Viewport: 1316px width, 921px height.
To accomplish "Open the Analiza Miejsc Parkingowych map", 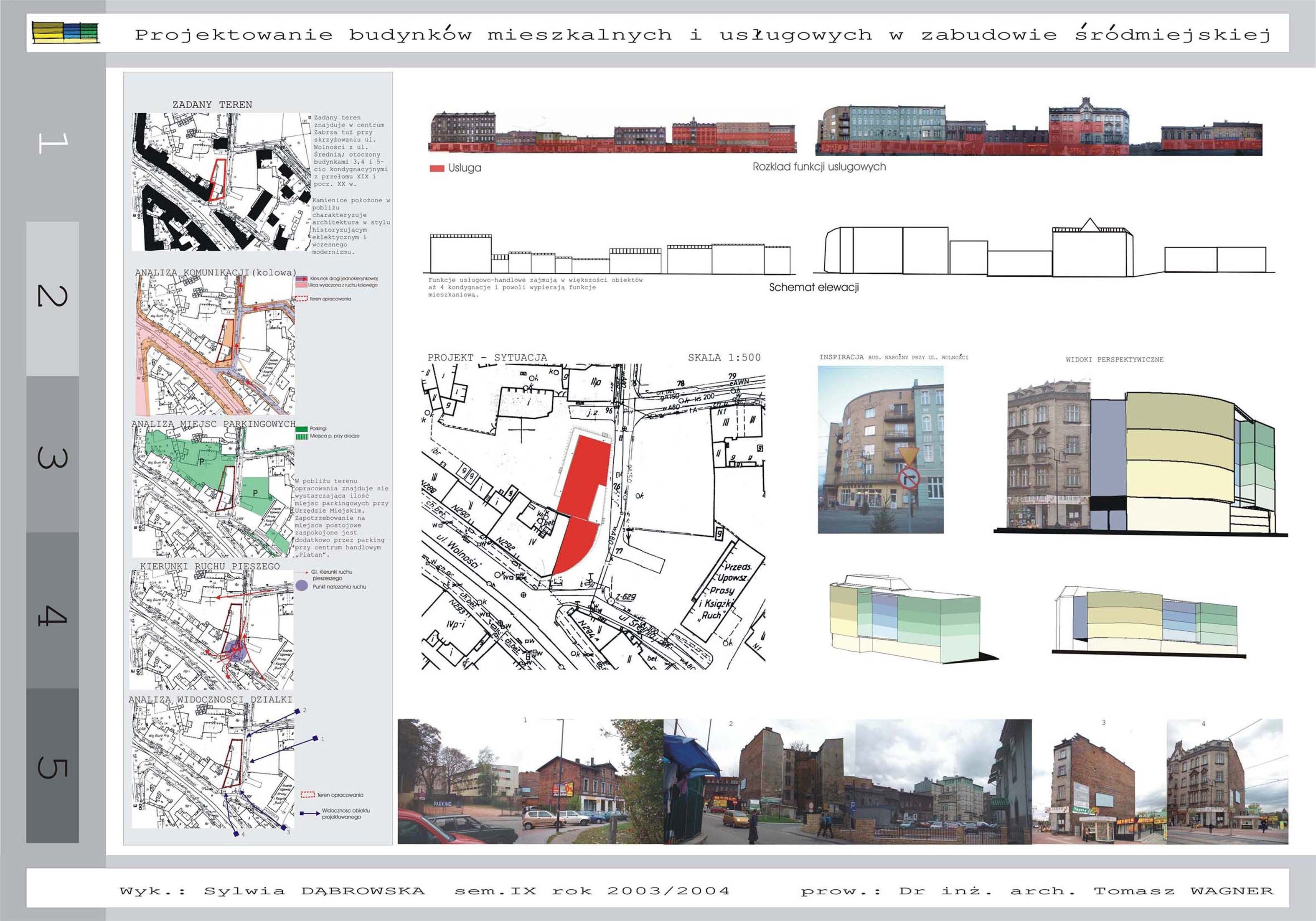I will coord(213,492).
